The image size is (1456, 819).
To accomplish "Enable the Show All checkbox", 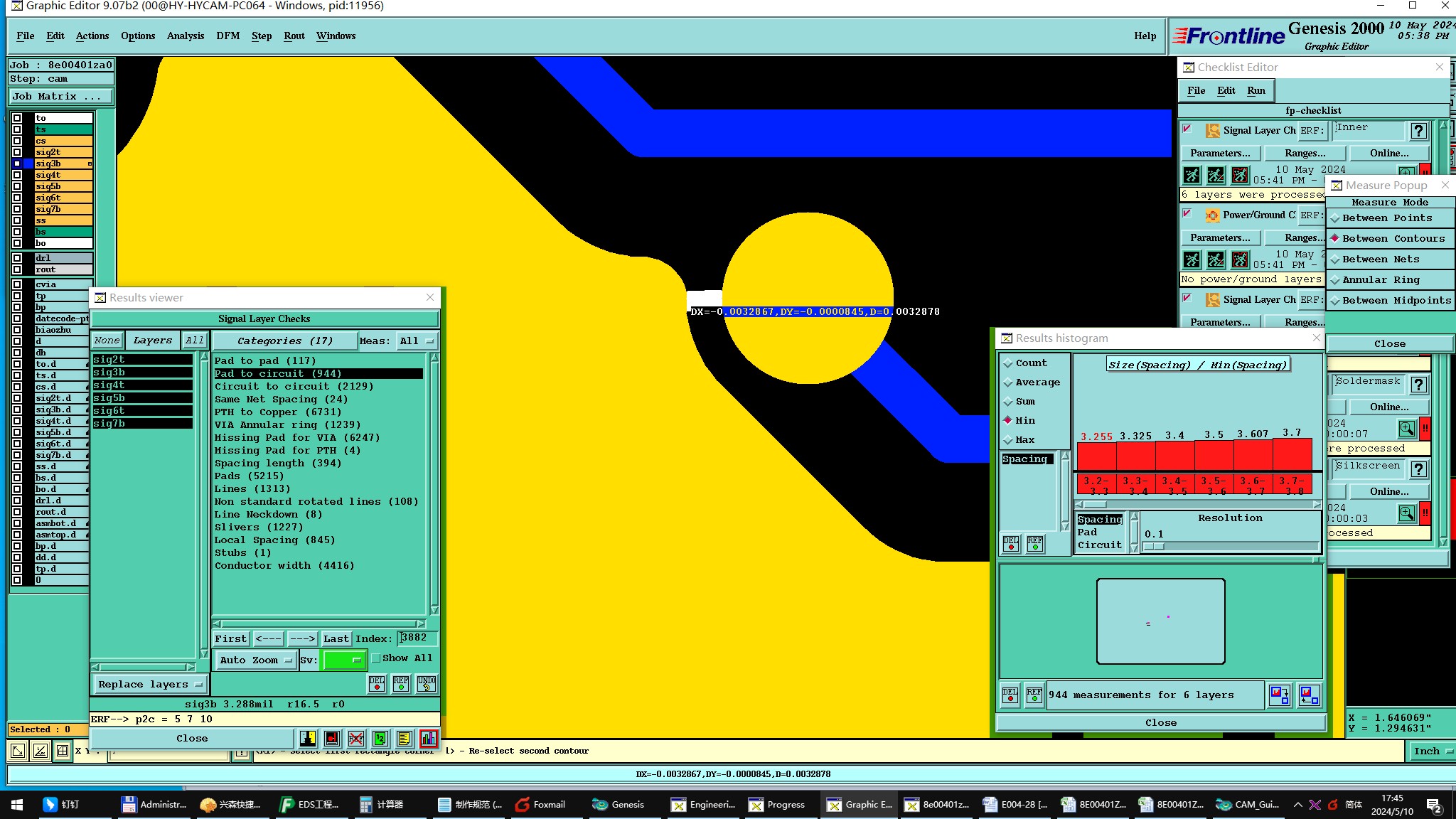I will [376, 658].
